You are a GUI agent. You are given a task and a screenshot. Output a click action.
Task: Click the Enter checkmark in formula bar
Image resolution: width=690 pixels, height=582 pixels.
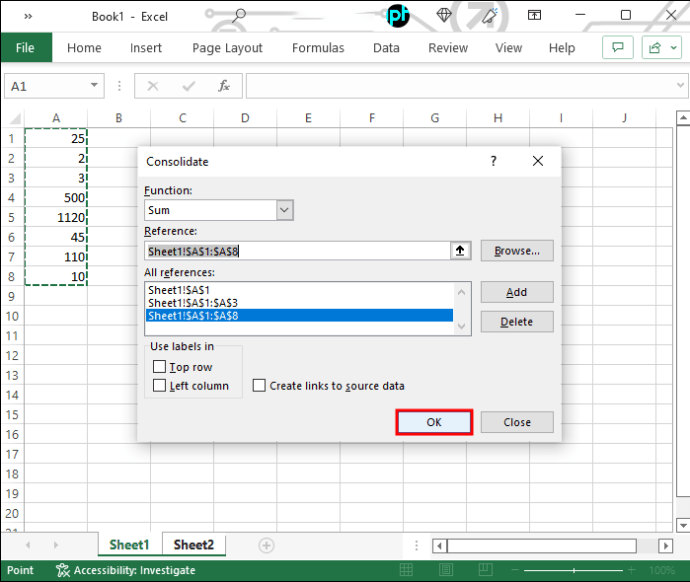point(189,86)
